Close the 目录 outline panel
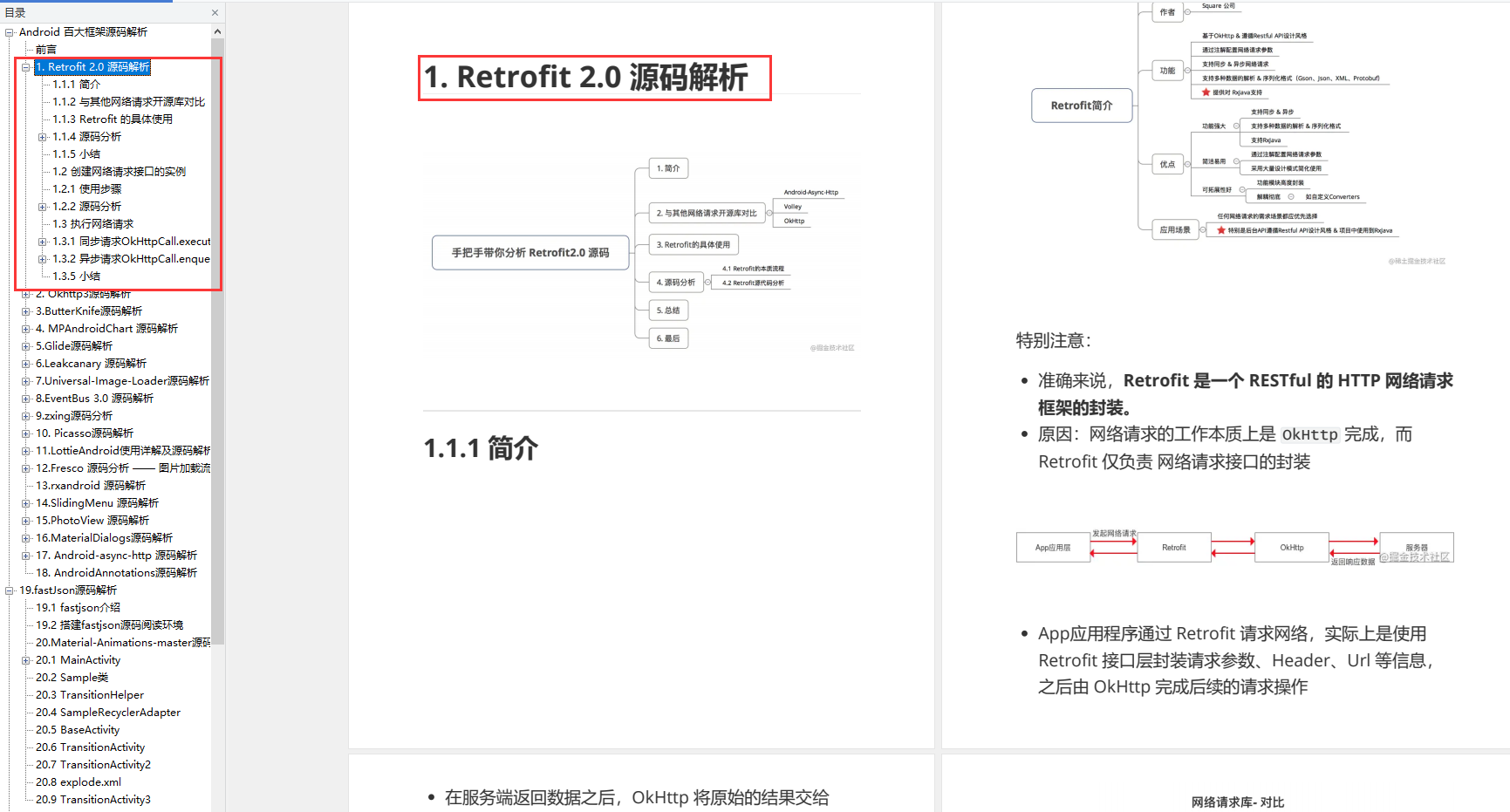This screenshot has height=812, width=1510. coord(215,13)
